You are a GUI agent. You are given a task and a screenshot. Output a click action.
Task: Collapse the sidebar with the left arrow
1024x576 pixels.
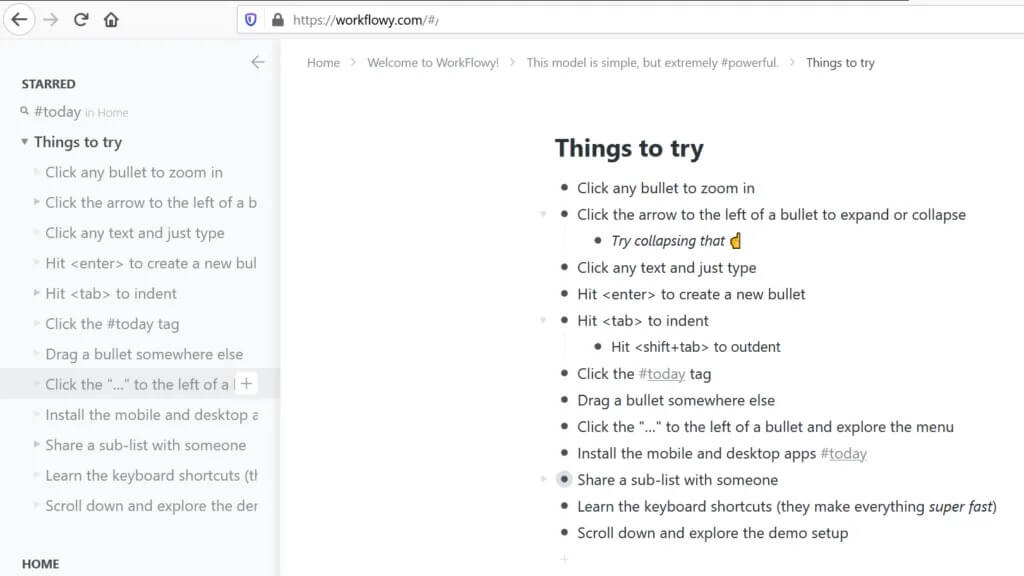click(x=258, y=62)
